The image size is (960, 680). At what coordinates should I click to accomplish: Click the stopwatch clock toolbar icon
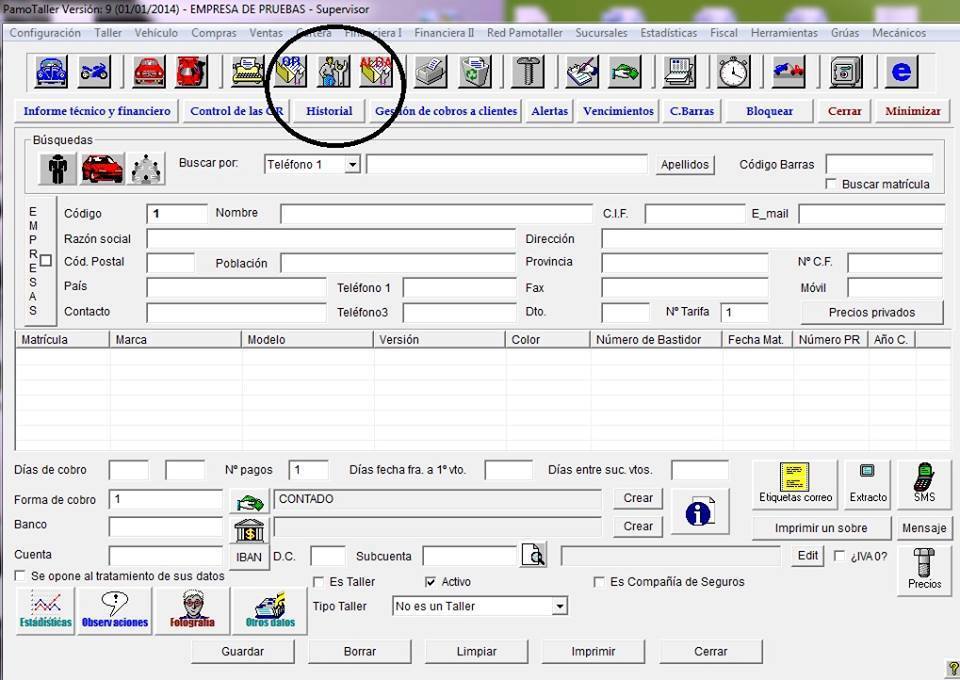tap(733, 72)
